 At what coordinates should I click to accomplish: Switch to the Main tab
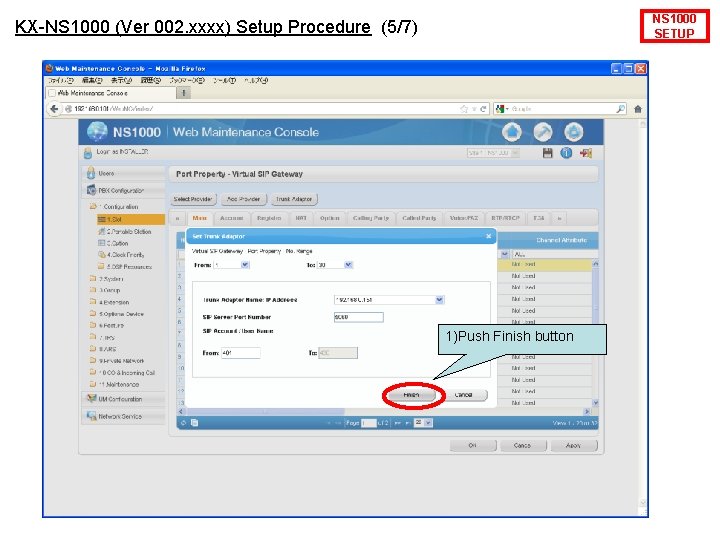click(199, 218)
